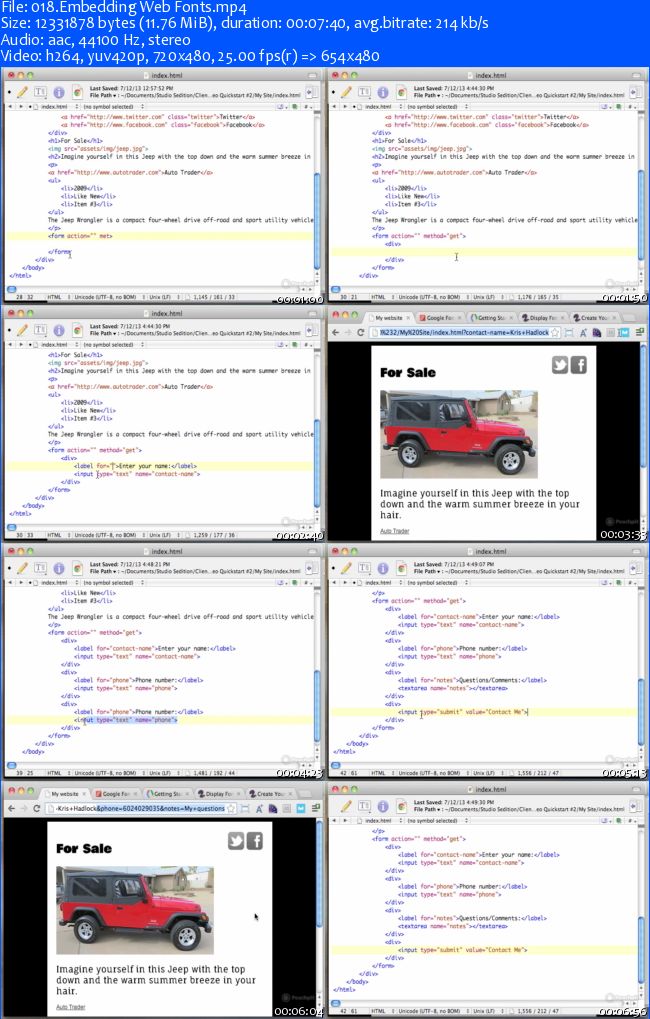Select 'Getting Sta' tab in browser with Kris+Hadlock URL

pos(492,318)
